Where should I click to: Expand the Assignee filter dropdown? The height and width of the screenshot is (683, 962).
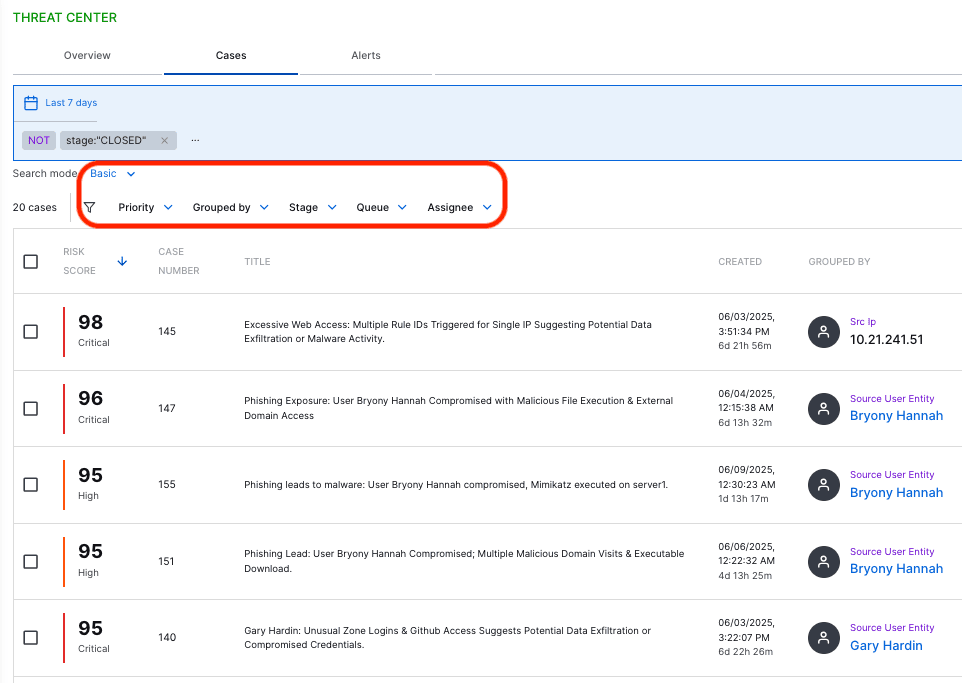pos(460,207)
